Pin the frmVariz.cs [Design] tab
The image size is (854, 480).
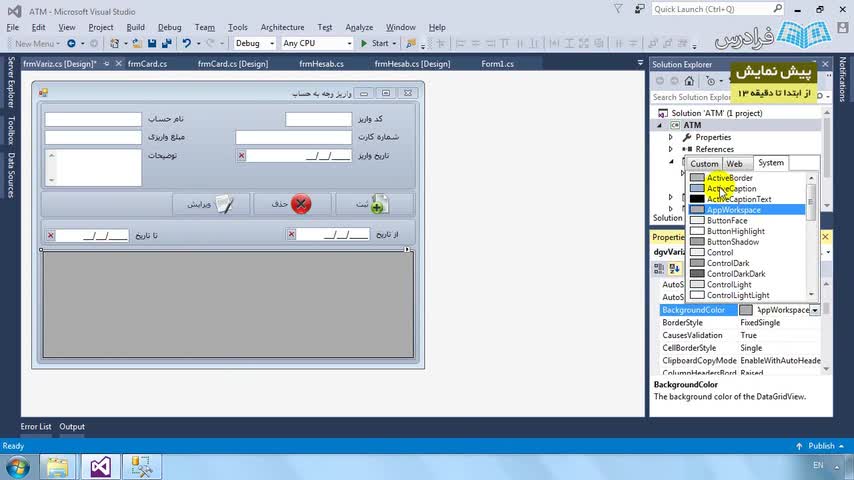click(106, 64)
